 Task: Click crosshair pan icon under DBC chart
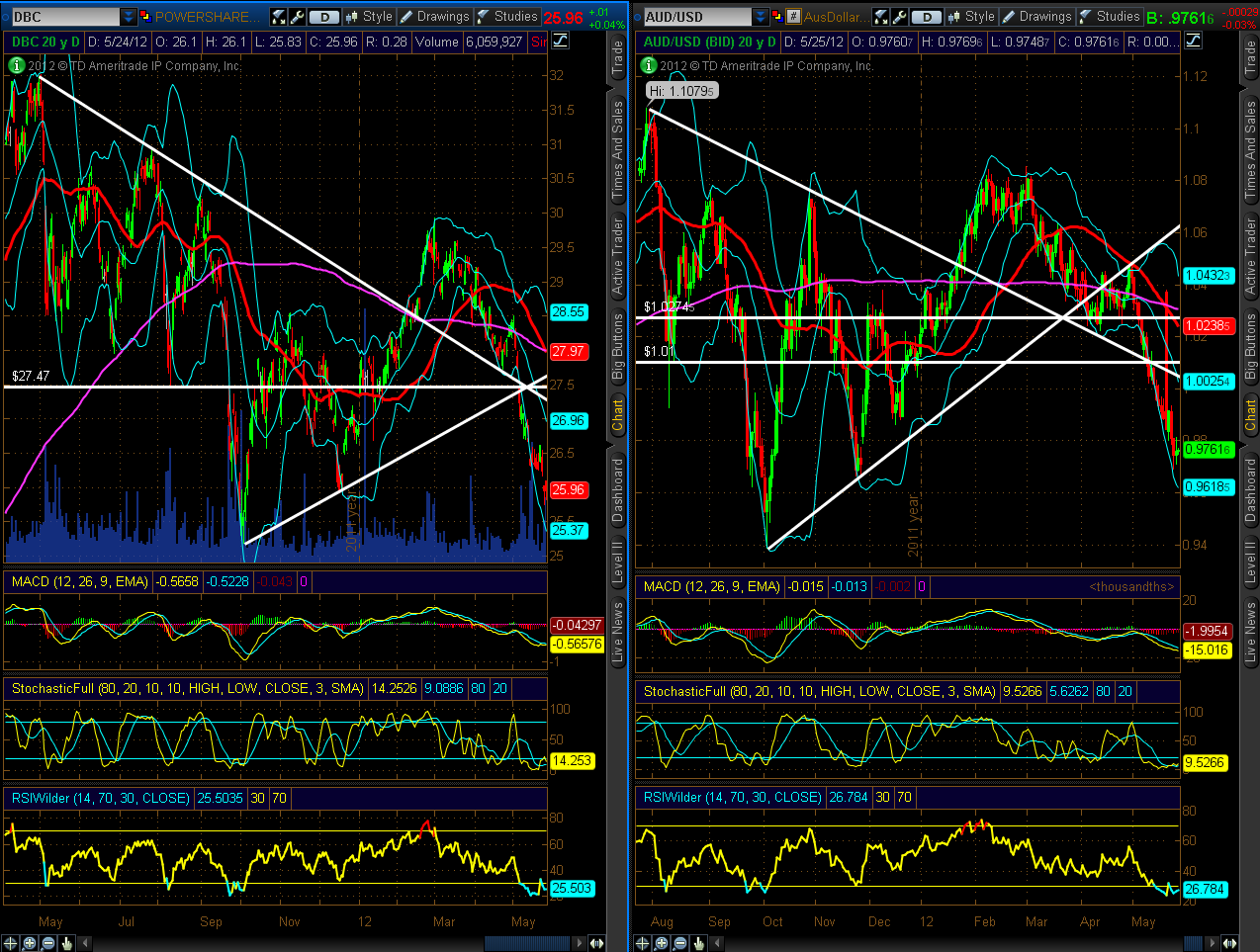[x=10, y=943]
